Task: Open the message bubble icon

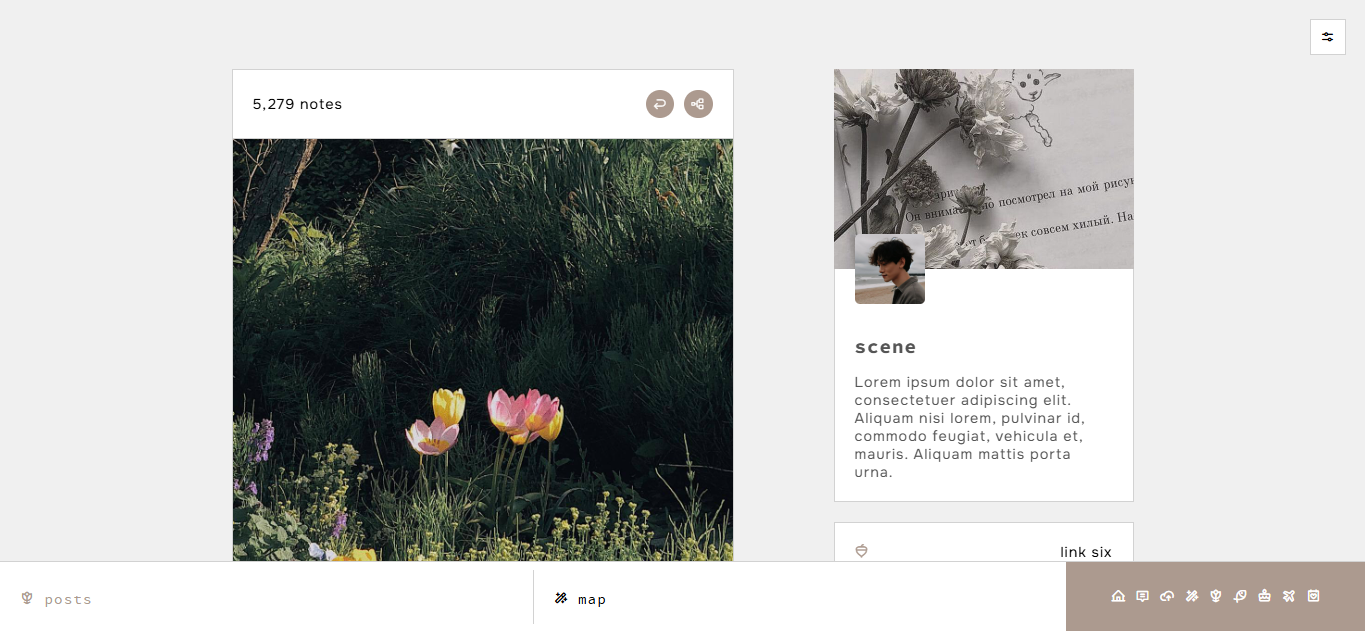Action: pyautogui.click(x=1143, y=596)
